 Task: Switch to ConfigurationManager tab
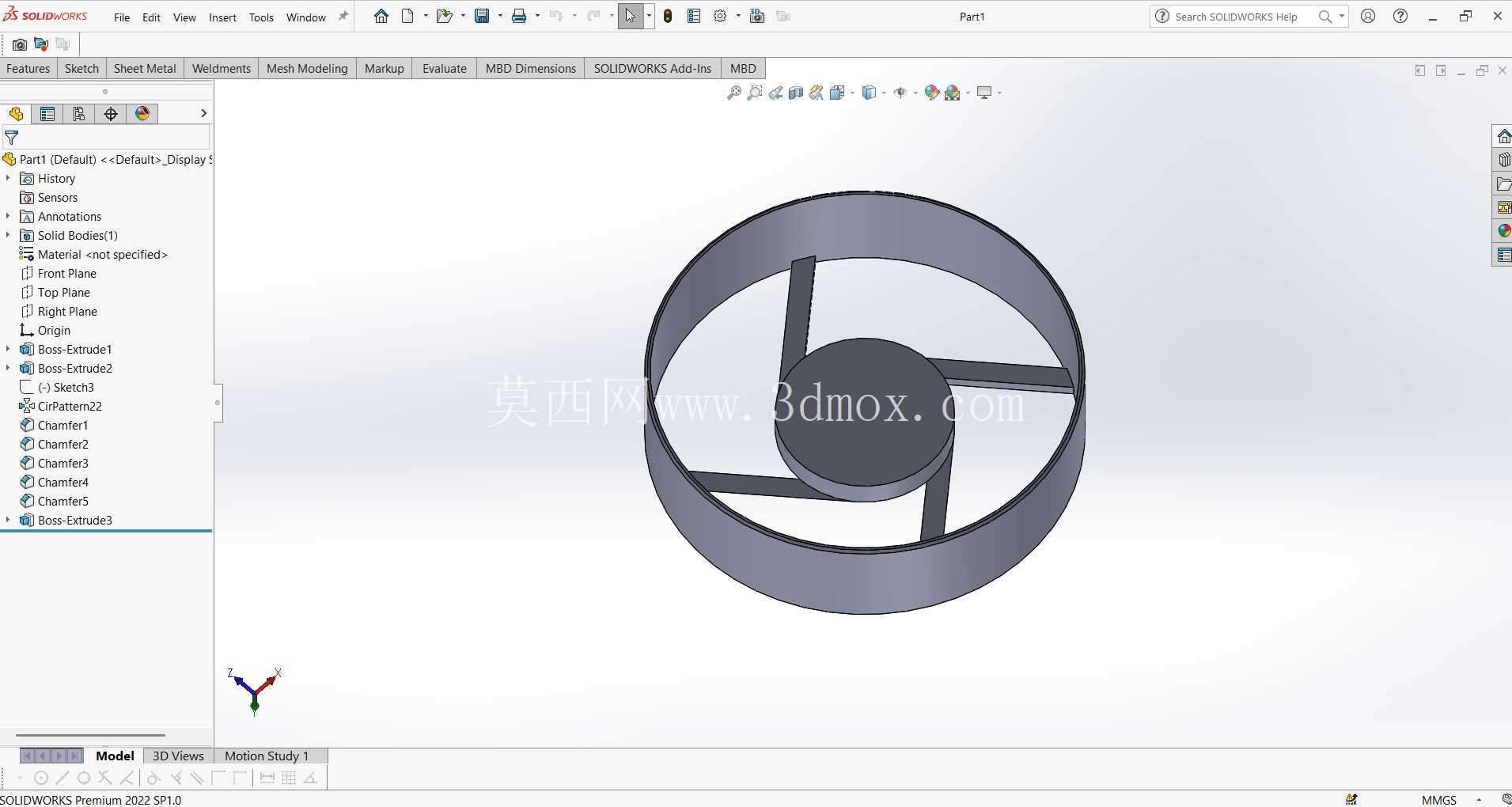tap(79, 114)
